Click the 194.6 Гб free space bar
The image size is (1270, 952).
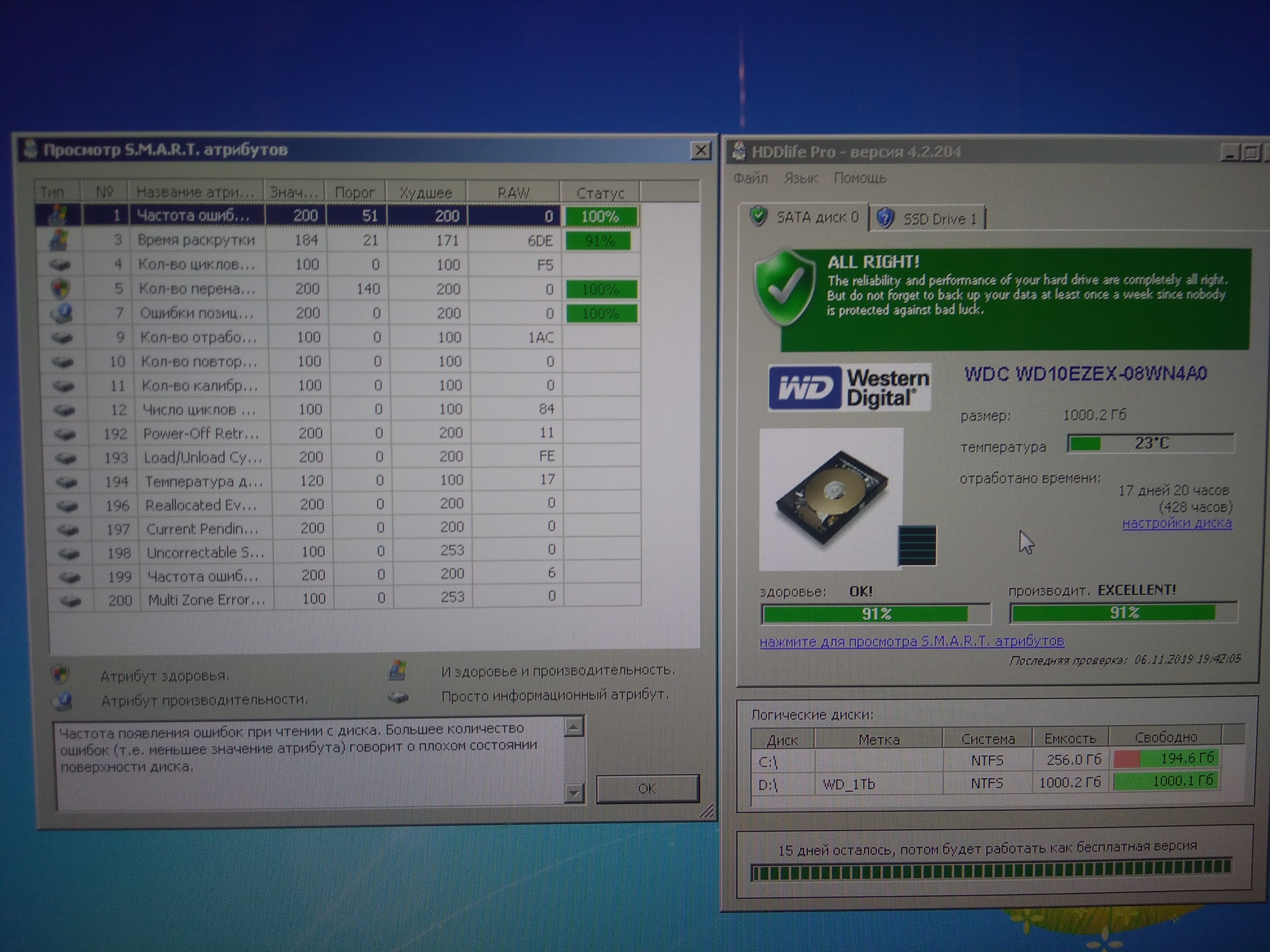tap(1165, 759)
